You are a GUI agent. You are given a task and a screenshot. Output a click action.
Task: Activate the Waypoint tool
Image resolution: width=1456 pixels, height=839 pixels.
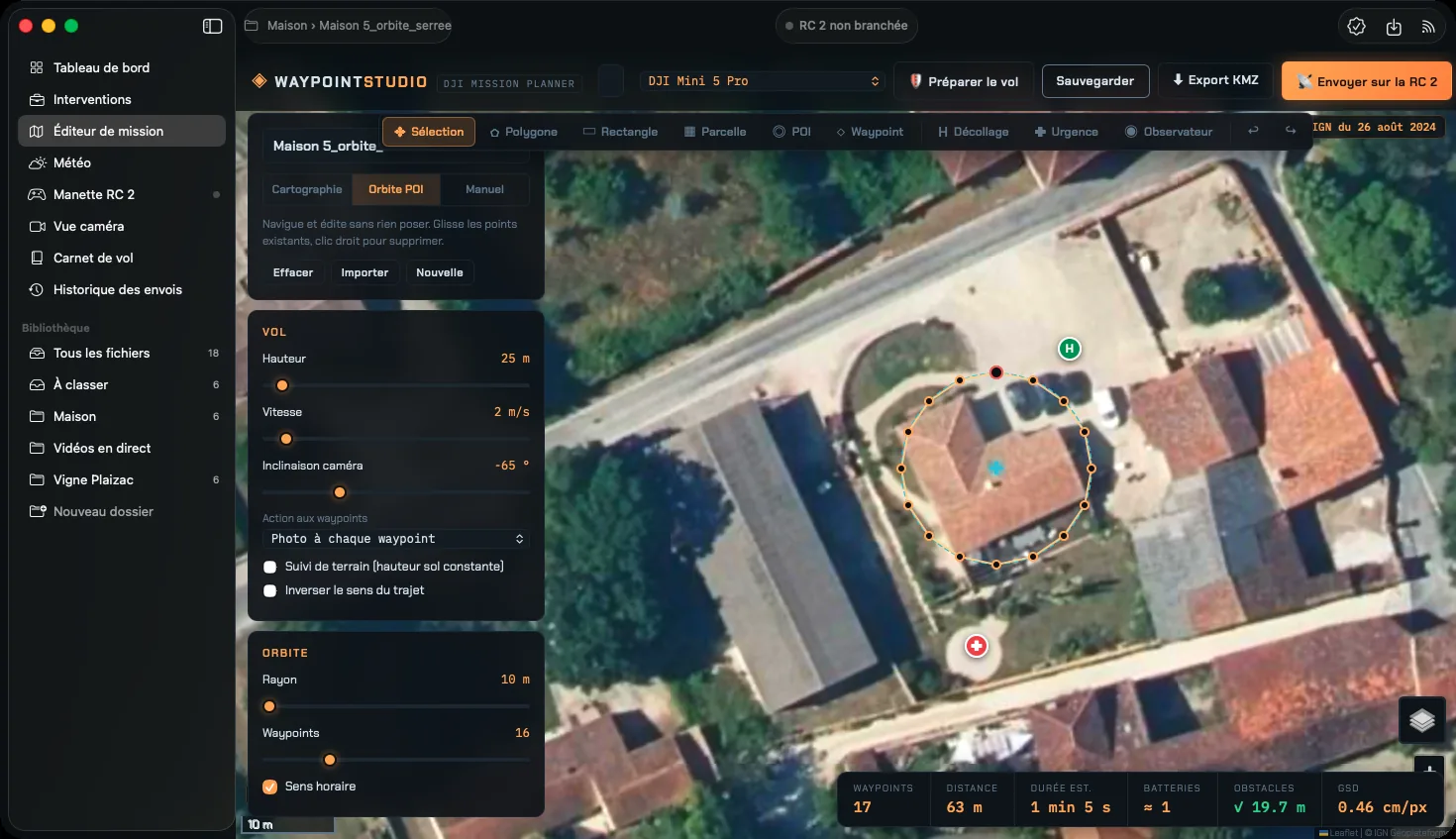pos(870,132)
